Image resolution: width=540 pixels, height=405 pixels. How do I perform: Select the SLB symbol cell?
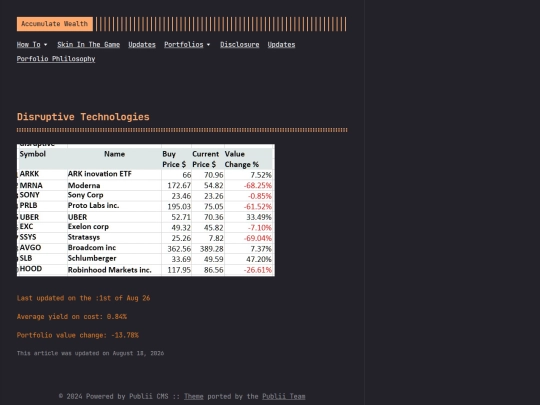(x=26, y=258)
